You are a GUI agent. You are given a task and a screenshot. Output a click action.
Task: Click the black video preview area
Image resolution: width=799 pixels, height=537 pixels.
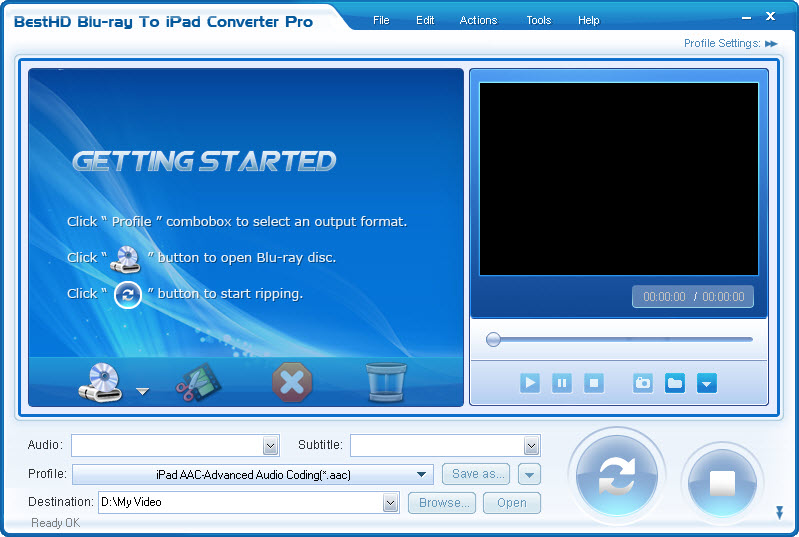point(619,179)
